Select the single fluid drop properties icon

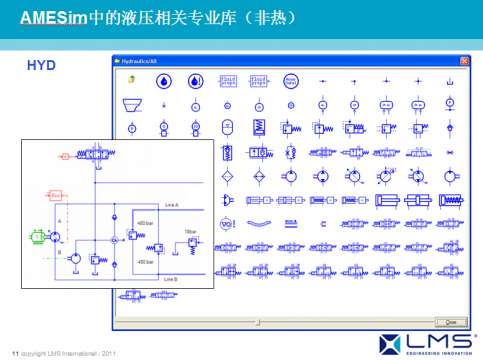click(164, 81)
